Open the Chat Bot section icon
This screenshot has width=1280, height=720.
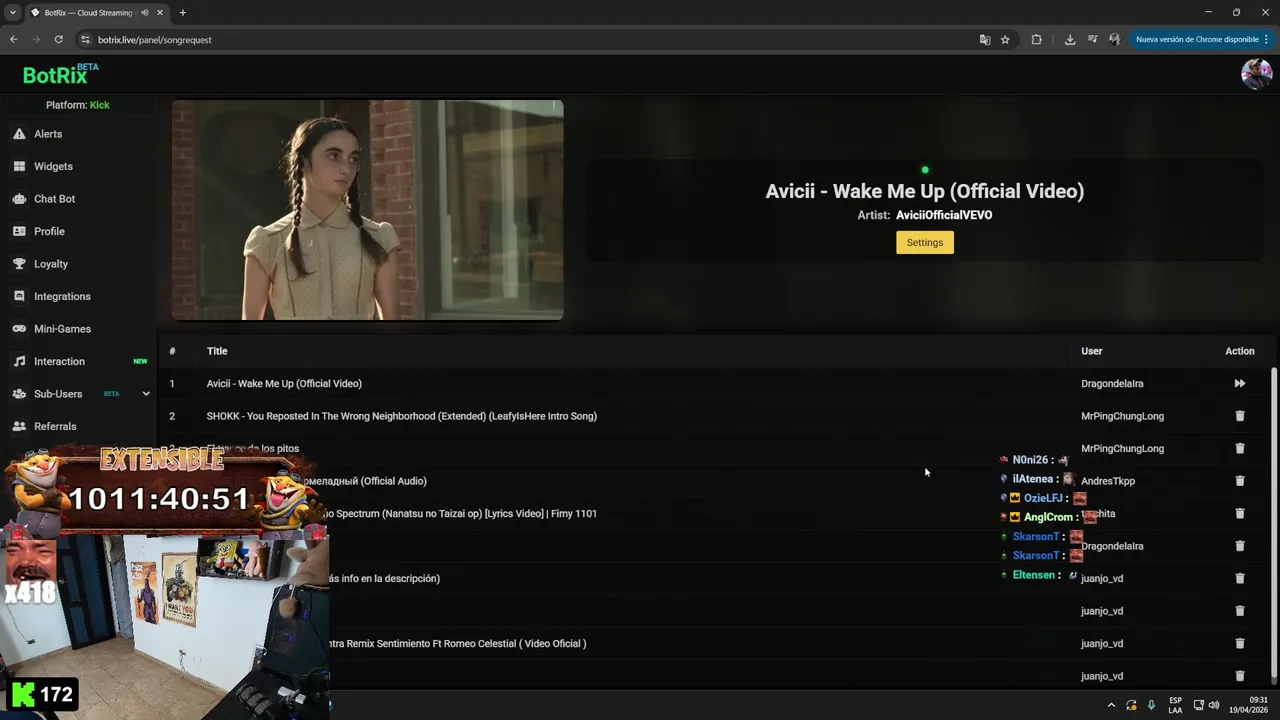[19, 199]
